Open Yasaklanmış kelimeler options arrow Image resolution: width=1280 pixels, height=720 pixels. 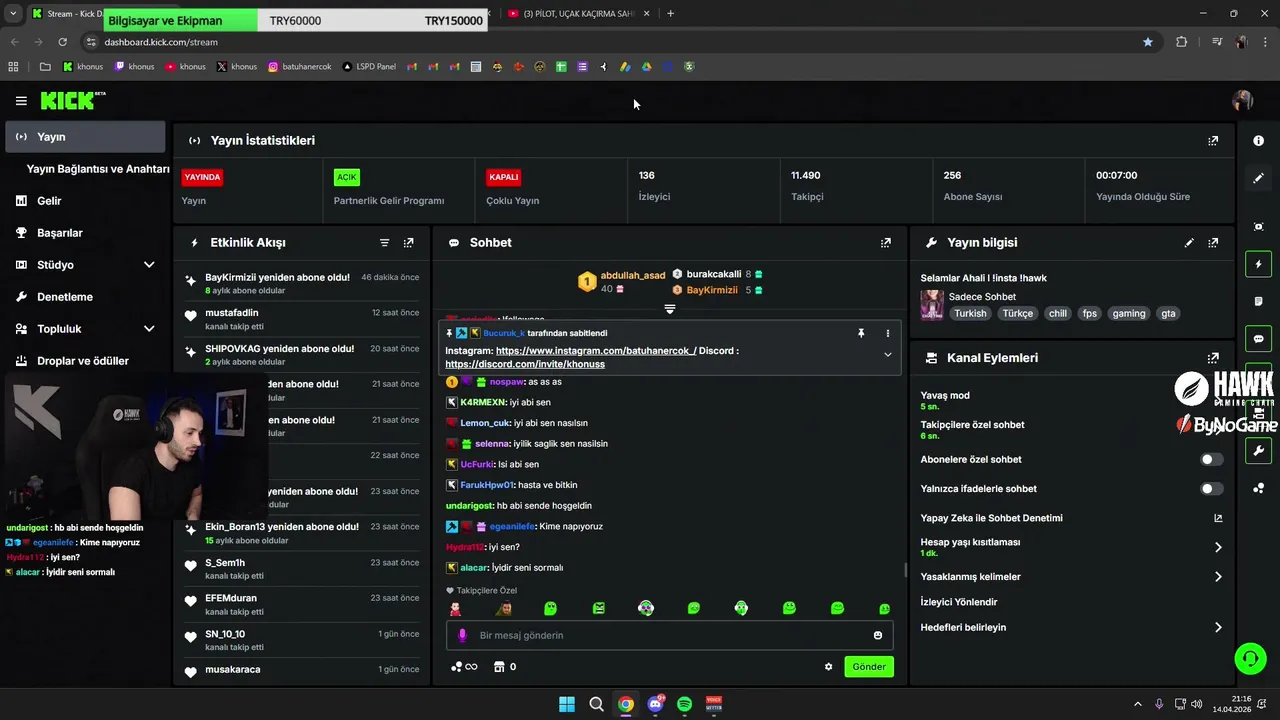pos(1218,577)
